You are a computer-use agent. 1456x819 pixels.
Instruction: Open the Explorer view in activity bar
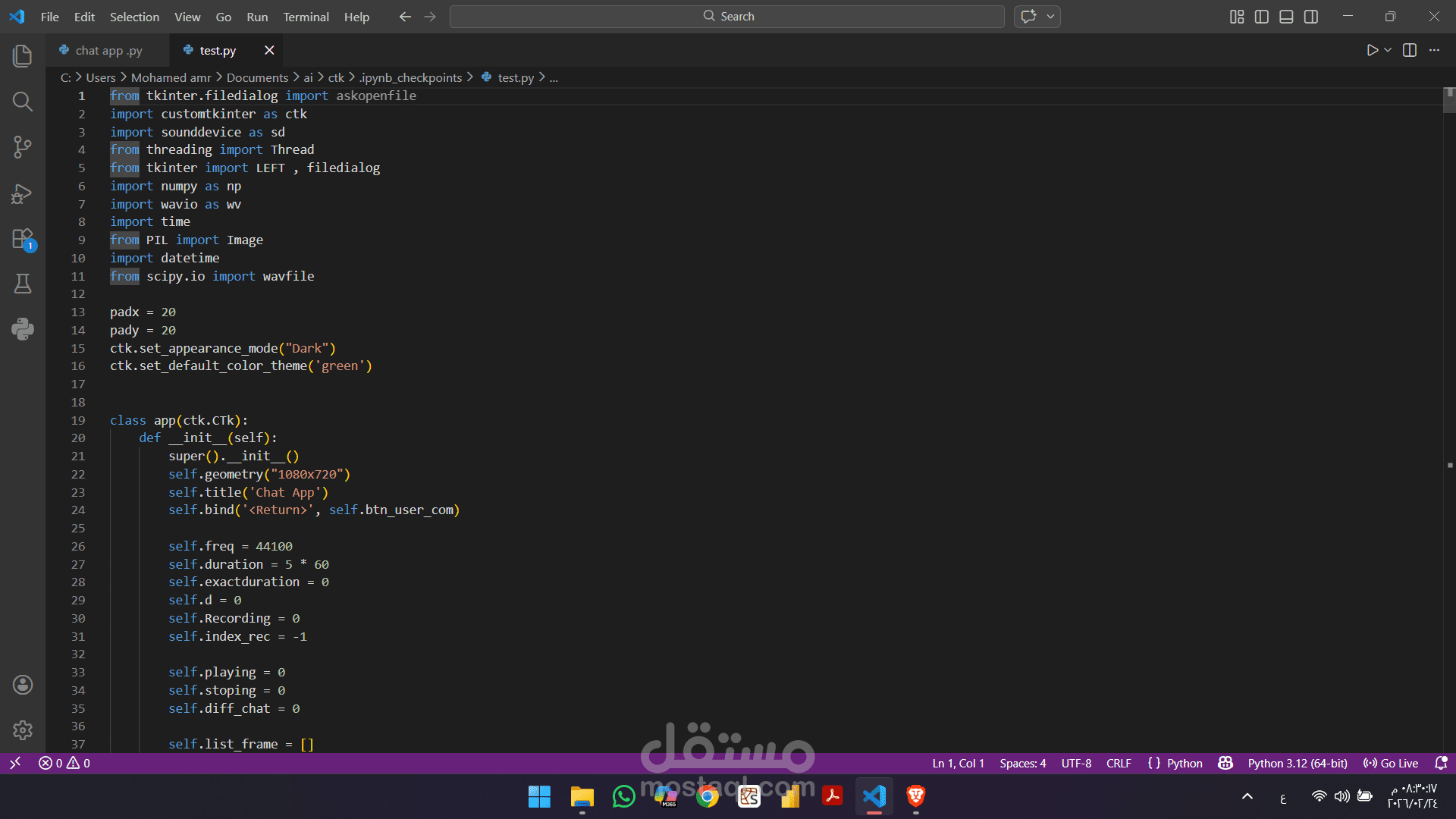point(23,55)
